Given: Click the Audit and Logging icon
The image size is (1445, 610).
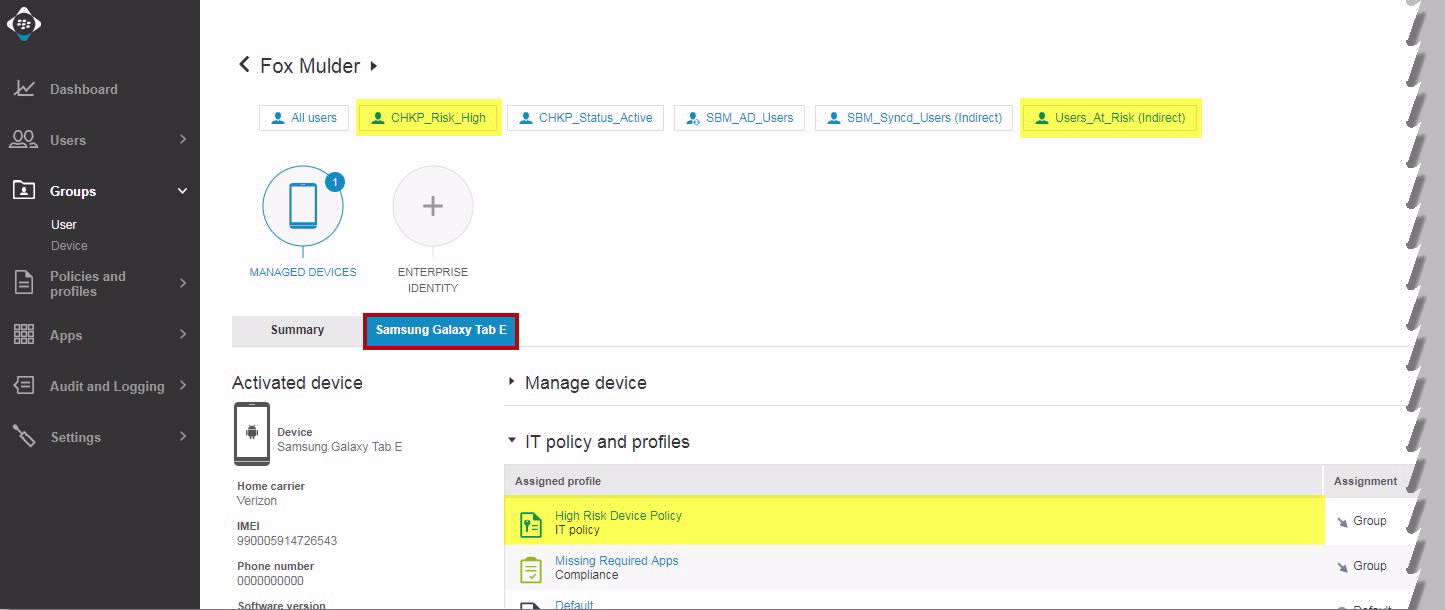Looking at the screenshot, I should click(x=24, y=386).
